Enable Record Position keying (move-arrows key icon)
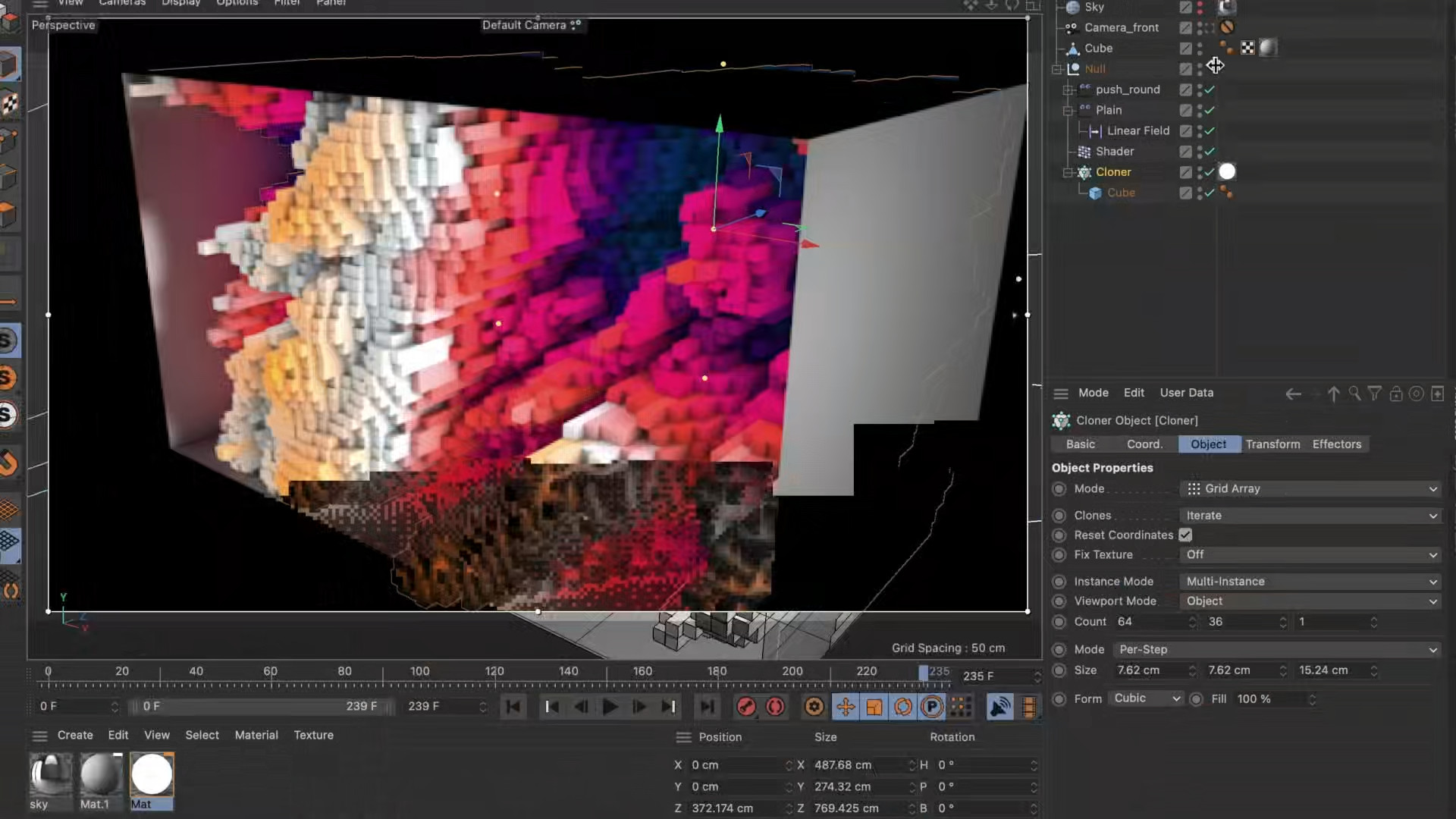The width and height of the screenshot is (1456, 819). (845, 706)
